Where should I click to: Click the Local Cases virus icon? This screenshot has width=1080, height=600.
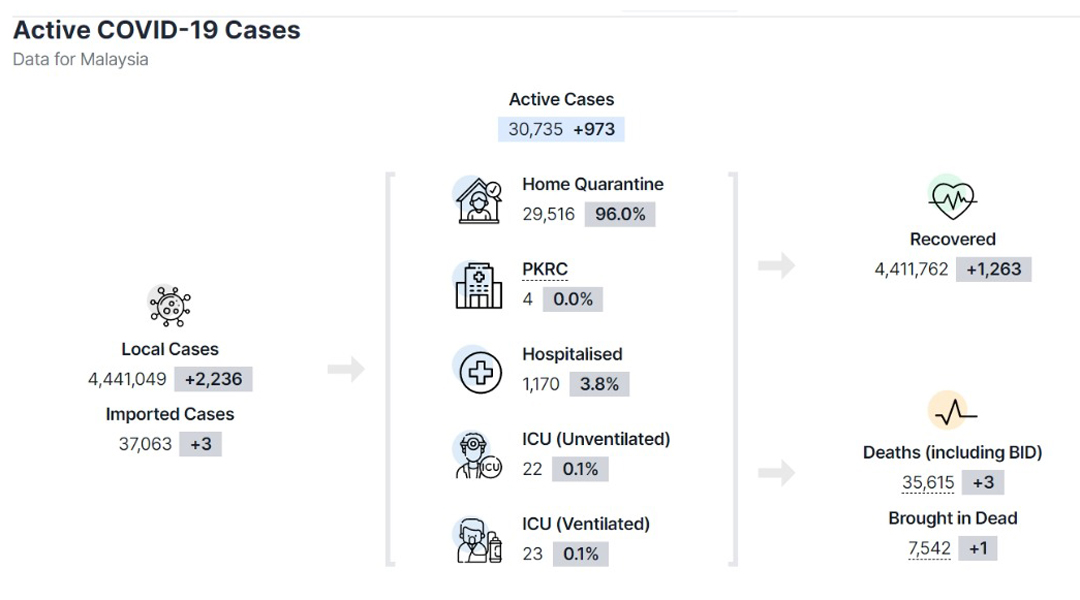pyautogui.click(x=169, y=306)
